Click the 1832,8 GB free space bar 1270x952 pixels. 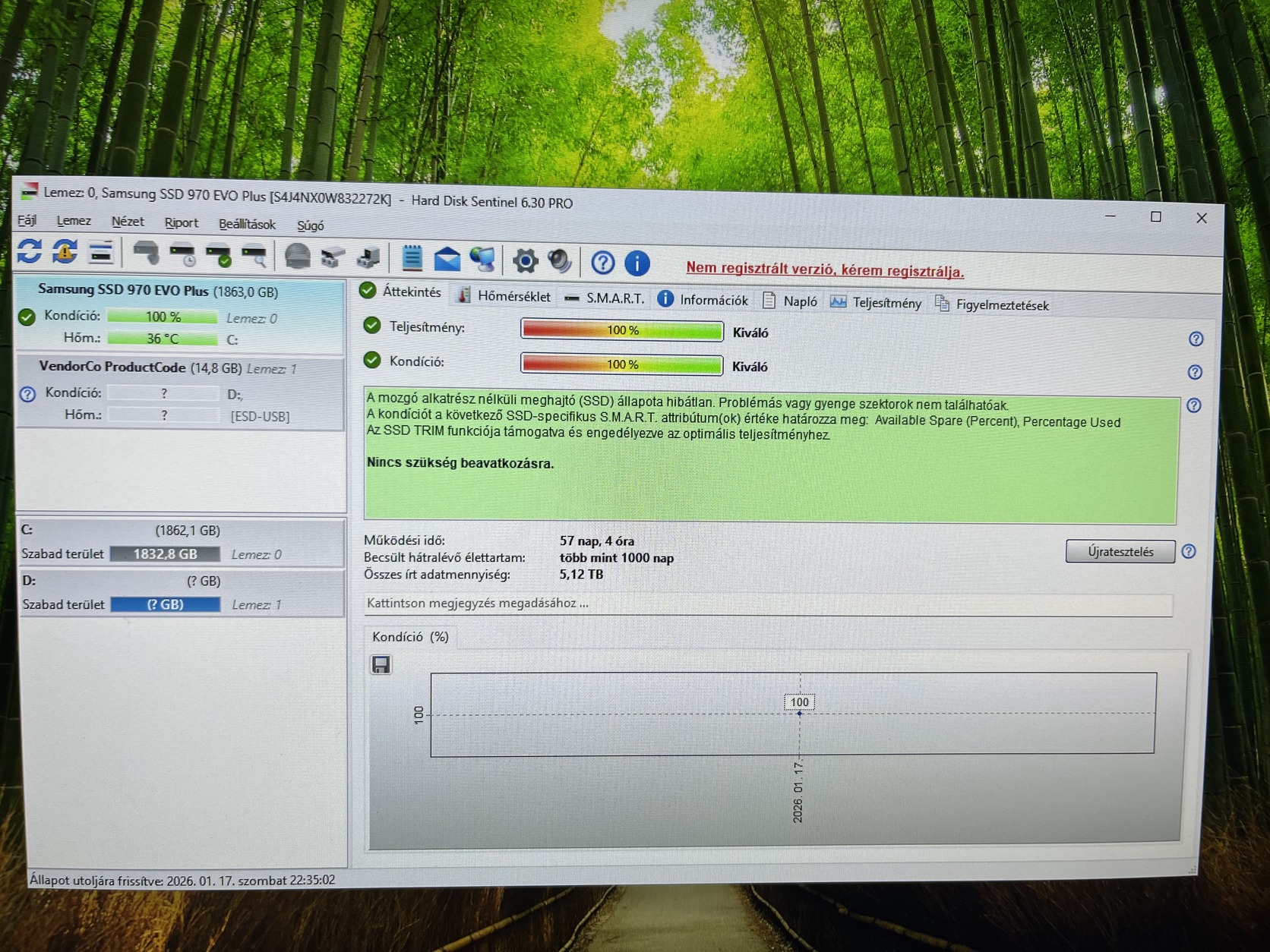tap(166, 554)
